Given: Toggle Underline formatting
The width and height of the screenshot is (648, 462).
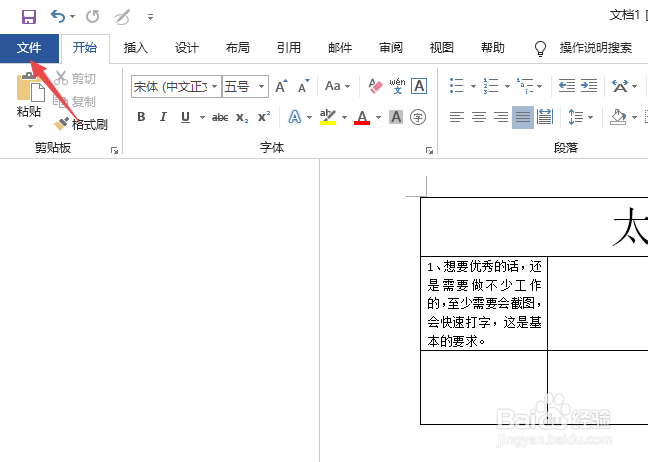Looking at the screenshot, I should click(x=186, y=117).
